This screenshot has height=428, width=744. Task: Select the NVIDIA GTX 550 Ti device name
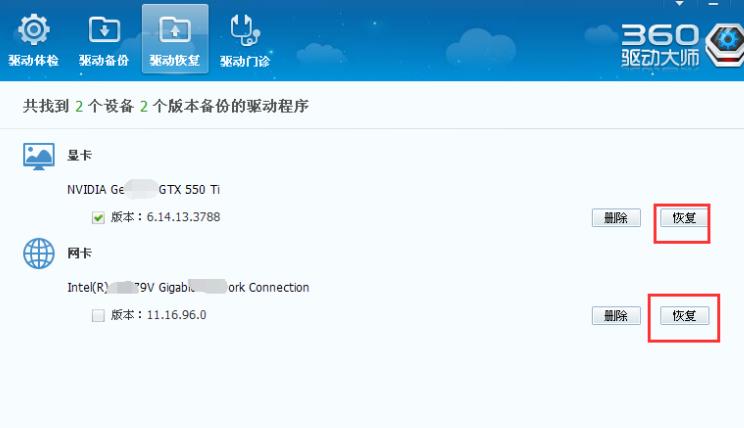point(143,189)
